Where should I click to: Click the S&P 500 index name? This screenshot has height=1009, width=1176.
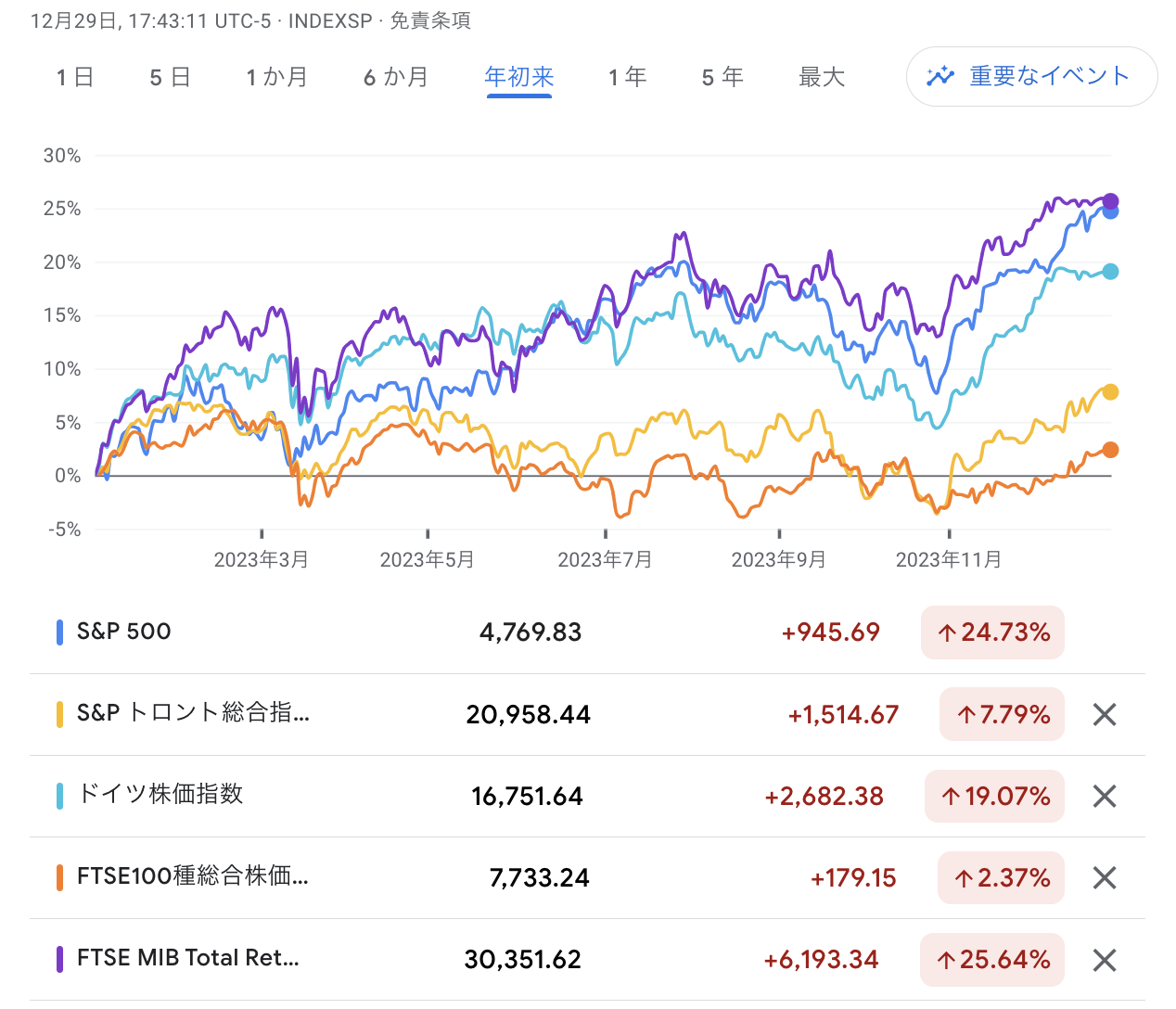tap(124, 632)
